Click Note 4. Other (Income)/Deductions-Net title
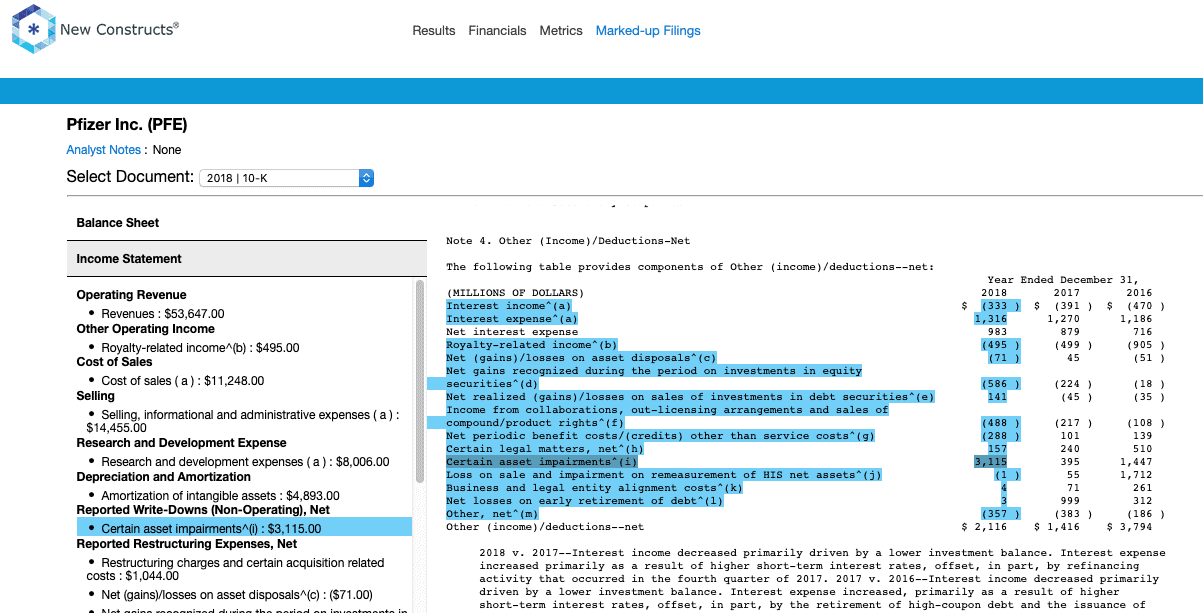This screenshot has height=613, width=1203. pos(568,241)
